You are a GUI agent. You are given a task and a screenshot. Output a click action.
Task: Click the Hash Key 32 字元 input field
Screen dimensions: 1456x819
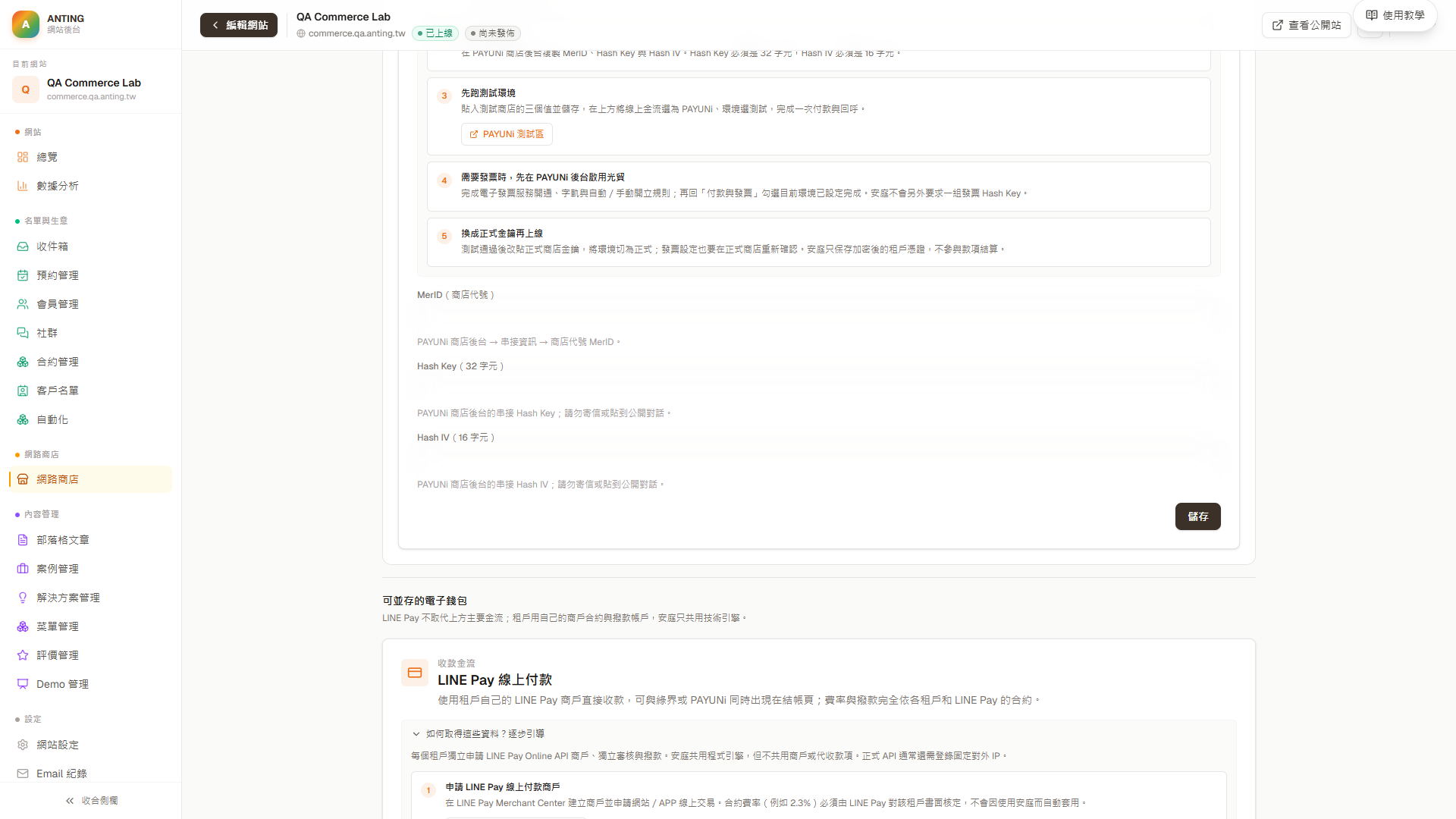point(819,388)
